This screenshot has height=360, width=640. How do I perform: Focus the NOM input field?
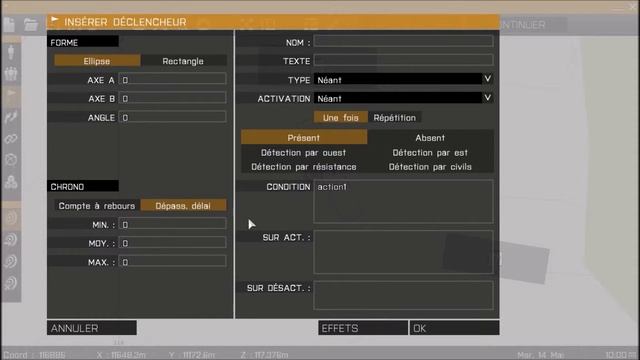(403, 42)
